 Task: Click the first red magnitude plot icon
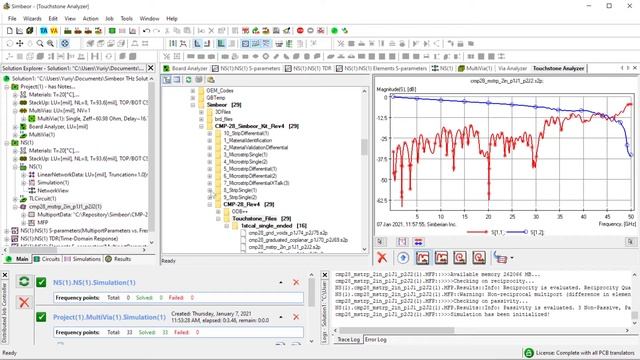[x=422, y=258]
